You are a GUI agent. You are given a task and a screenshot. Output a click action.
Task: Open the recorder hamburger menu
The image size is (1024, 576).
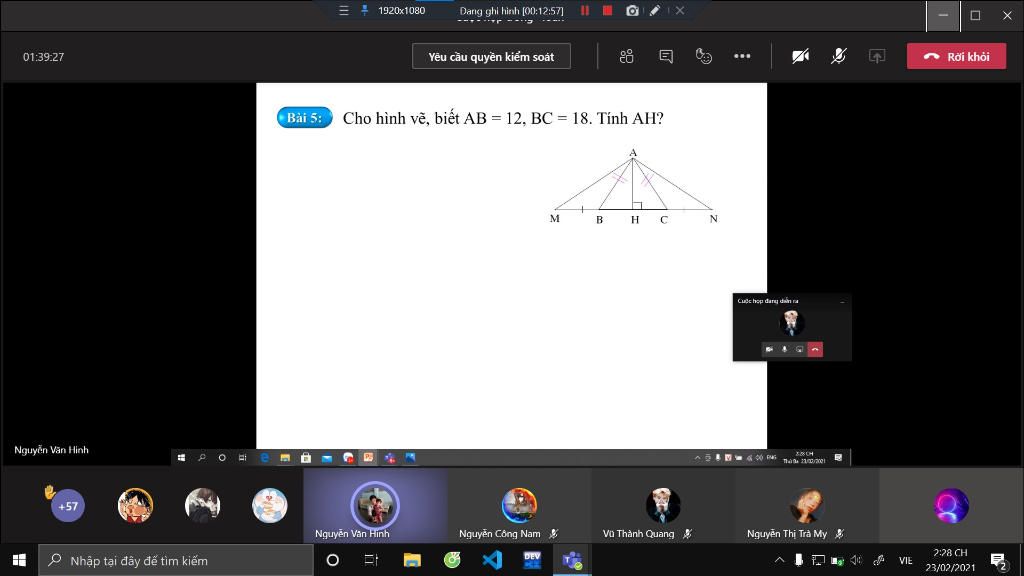pyautogui.click(x=344, y=10)
